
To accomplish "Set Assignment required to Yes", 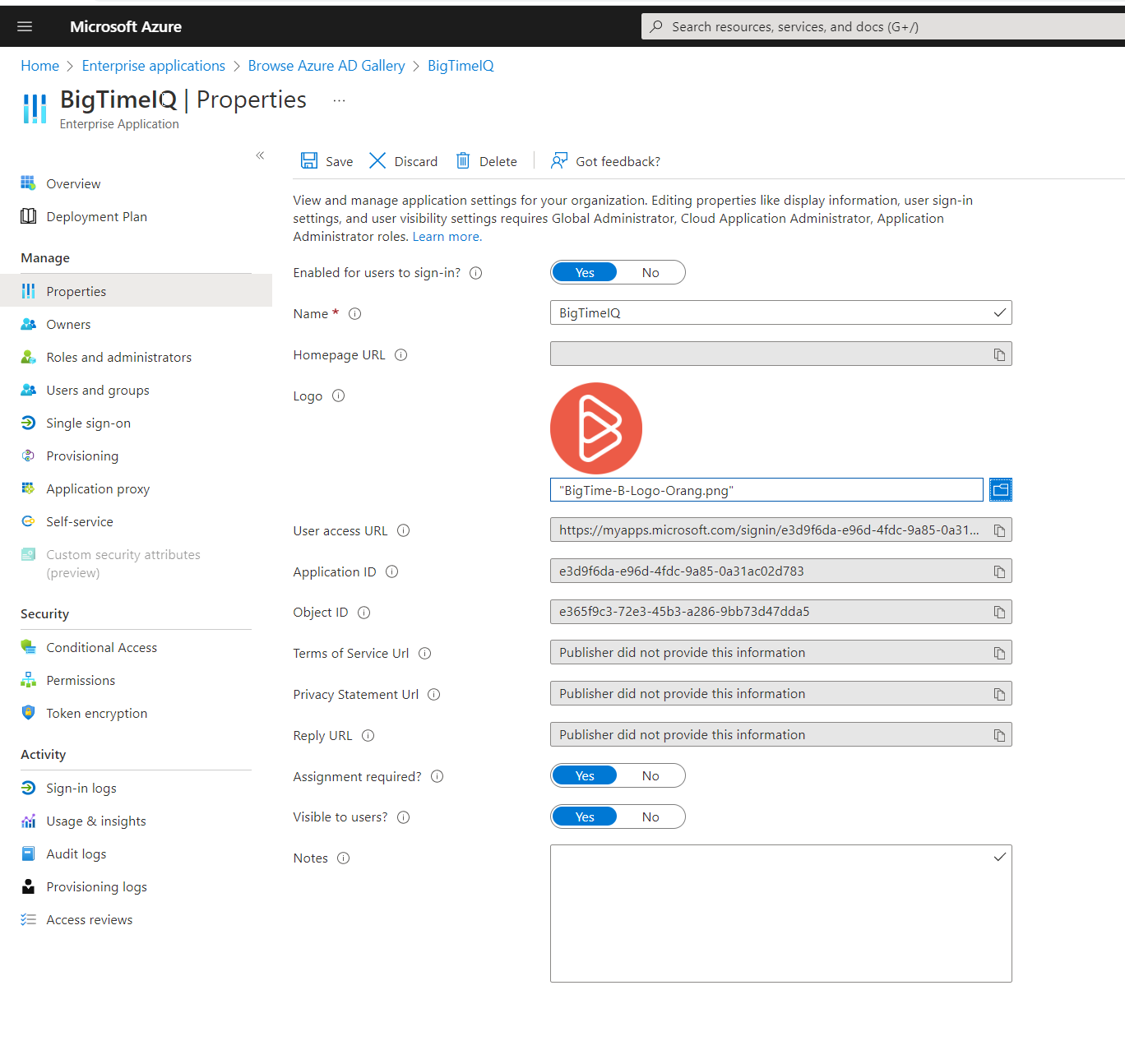I will [x=585, y=775].
